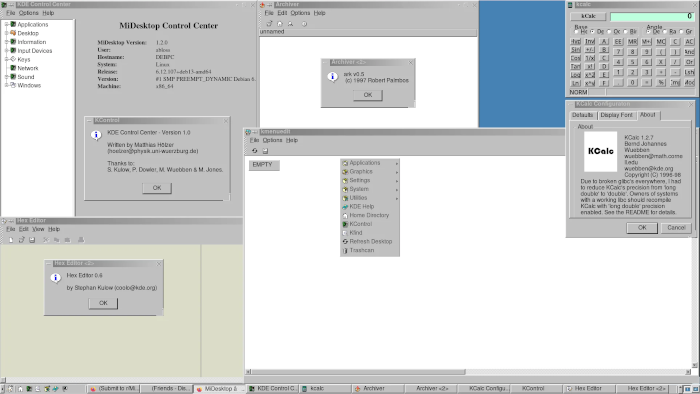Open Options menu in Archiver window

(300, 13)
